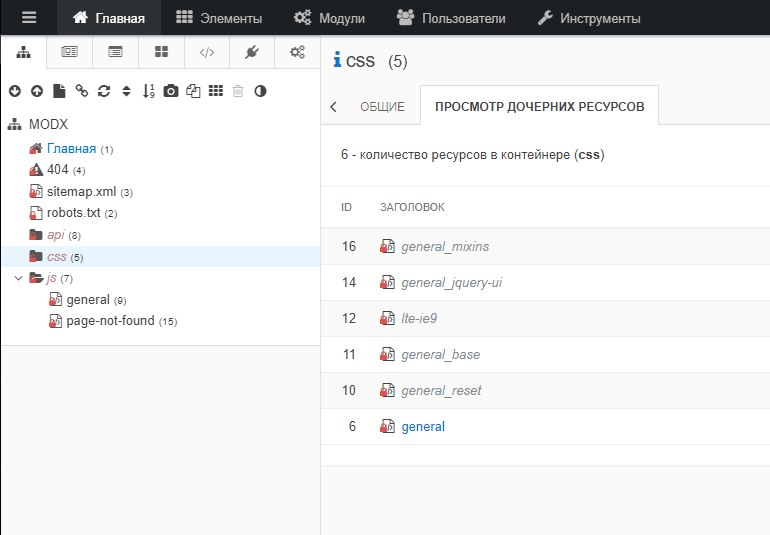The image size is (770, 535).
Task: Switch to the modules gears sidebar tab
Action: point(297,52)
